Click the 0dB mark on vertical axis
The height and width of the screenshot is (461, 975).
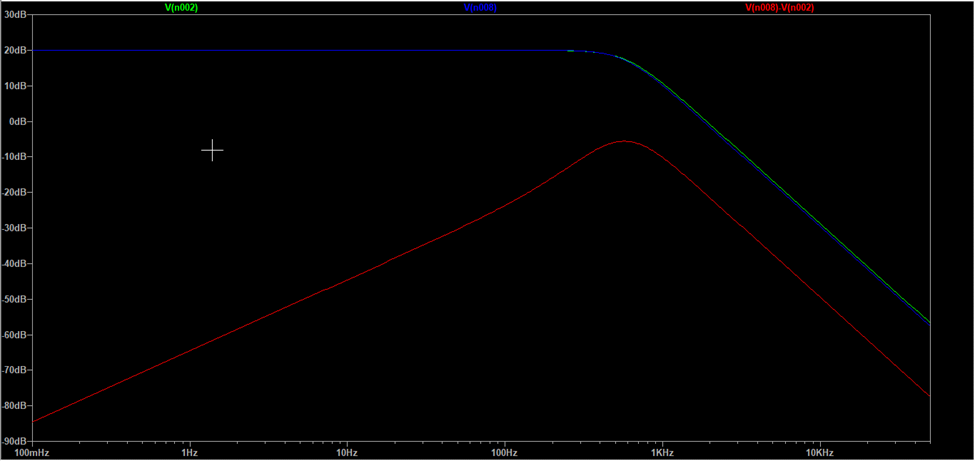coord(17,121)
